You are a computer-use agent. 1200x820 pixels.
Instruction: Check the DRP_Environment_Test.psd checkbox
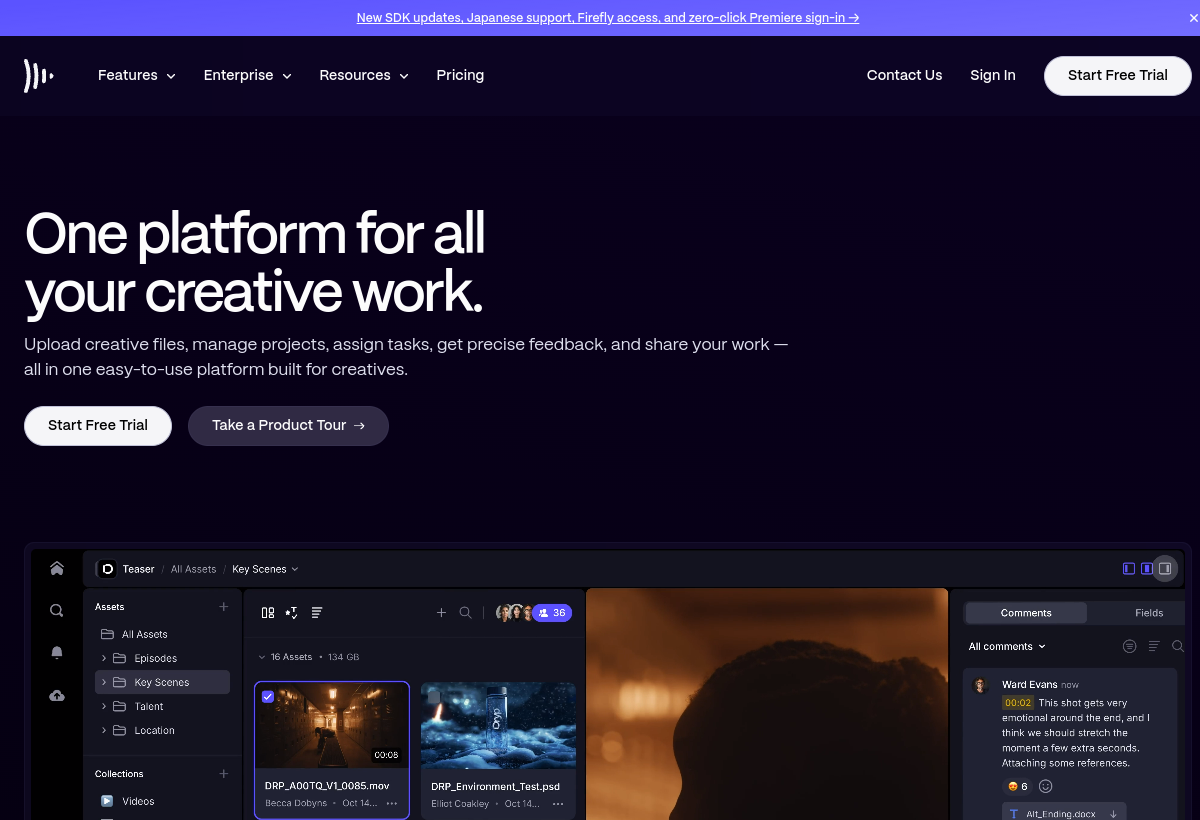pos(434,697)
